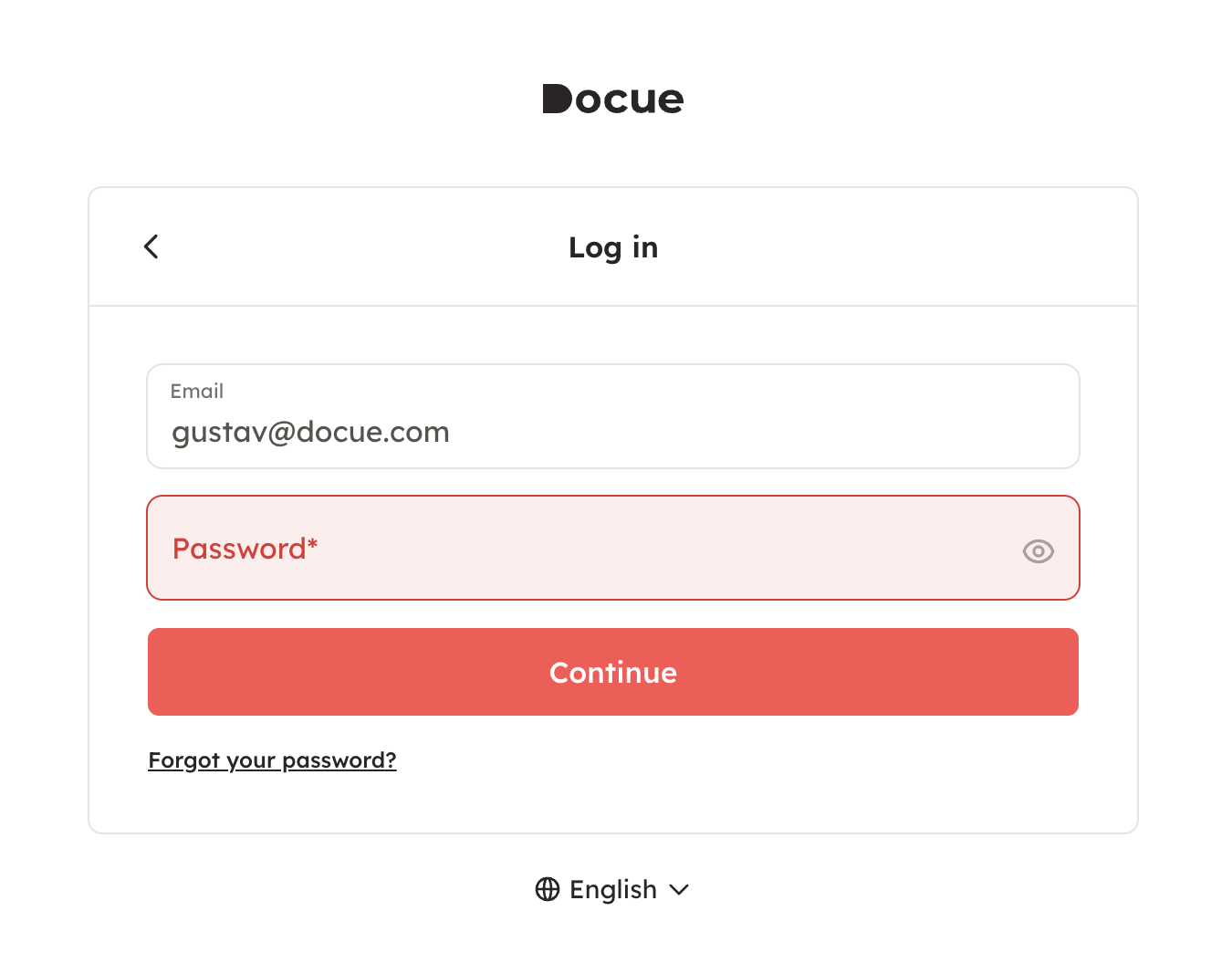The width and height of the screenshot is (1232, 953).
Task: Click the globe icon beside English
Action: [548, 889]
